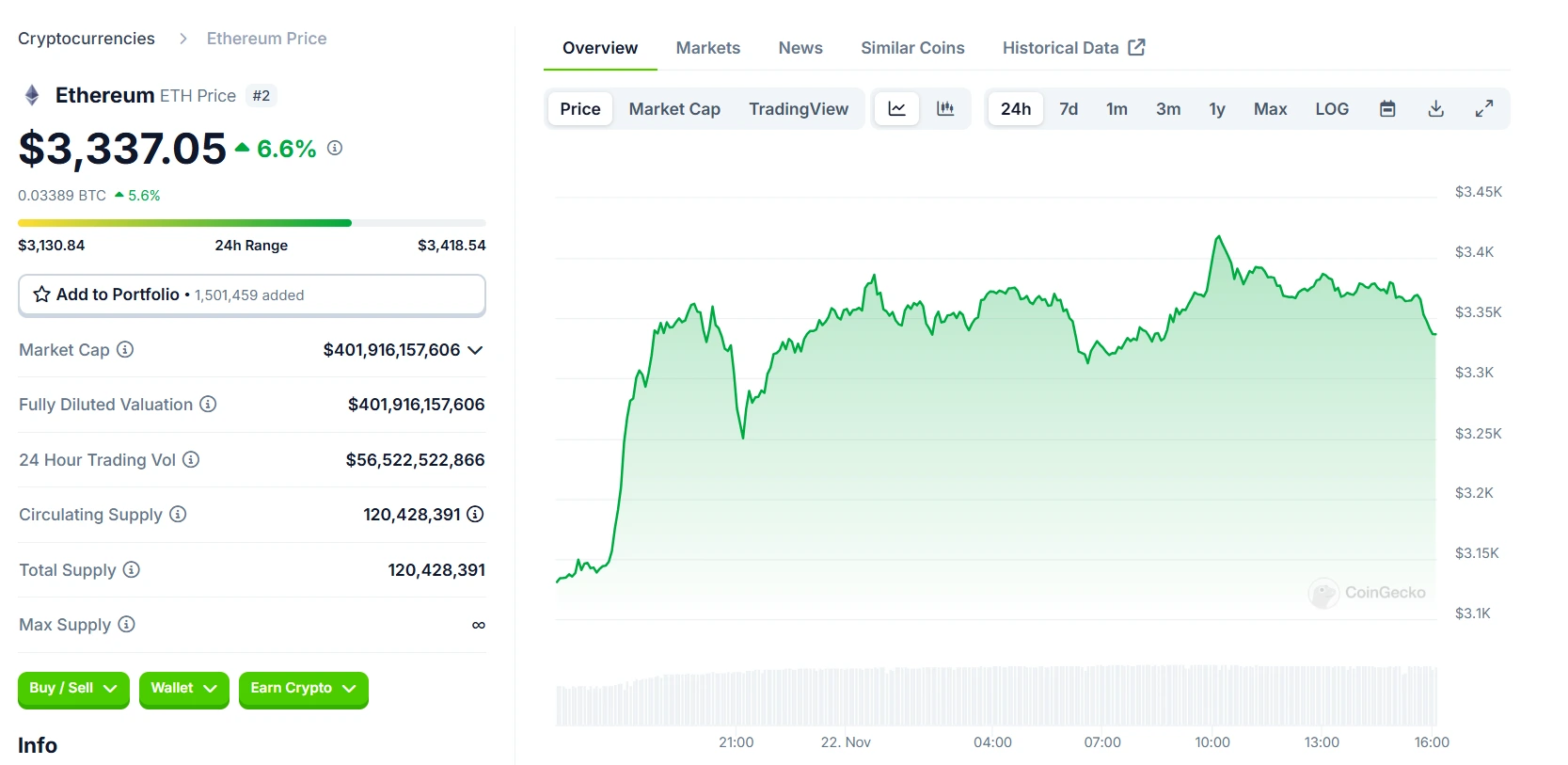Click 0.03389 BTC value
Image resolution: width=1568 pixels, height=765 pixels.
pyautogui.click(x=62, y=196)
